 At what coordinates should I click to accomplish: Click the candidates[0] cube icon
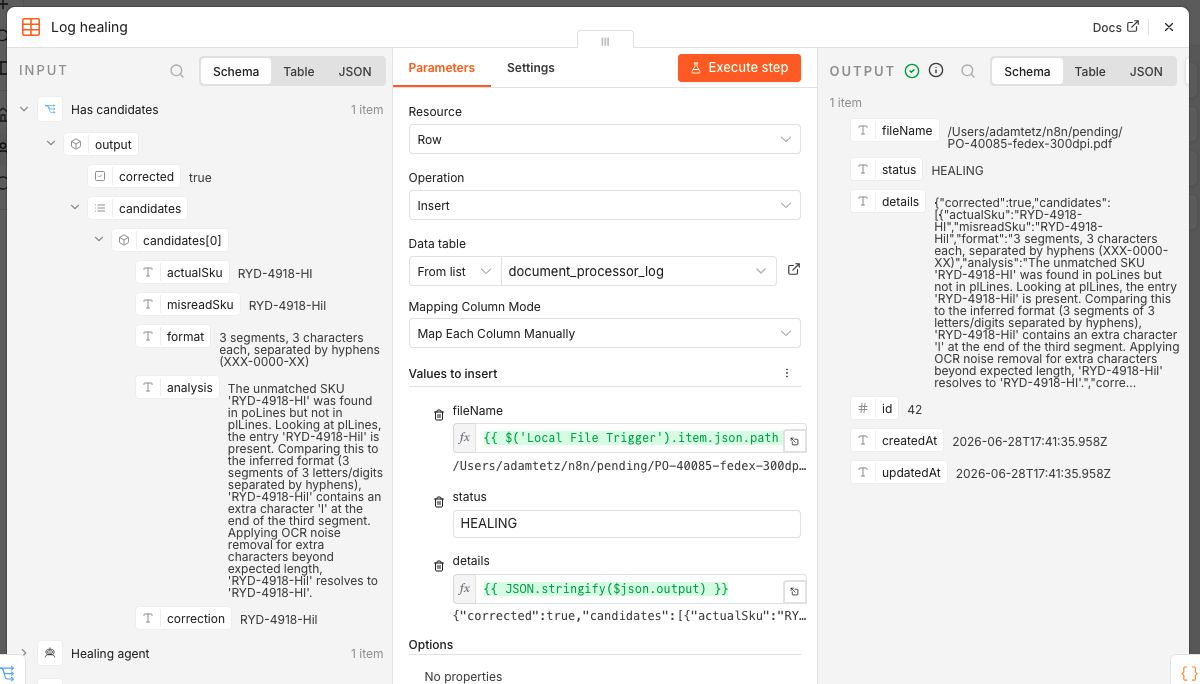click(124, 240)
